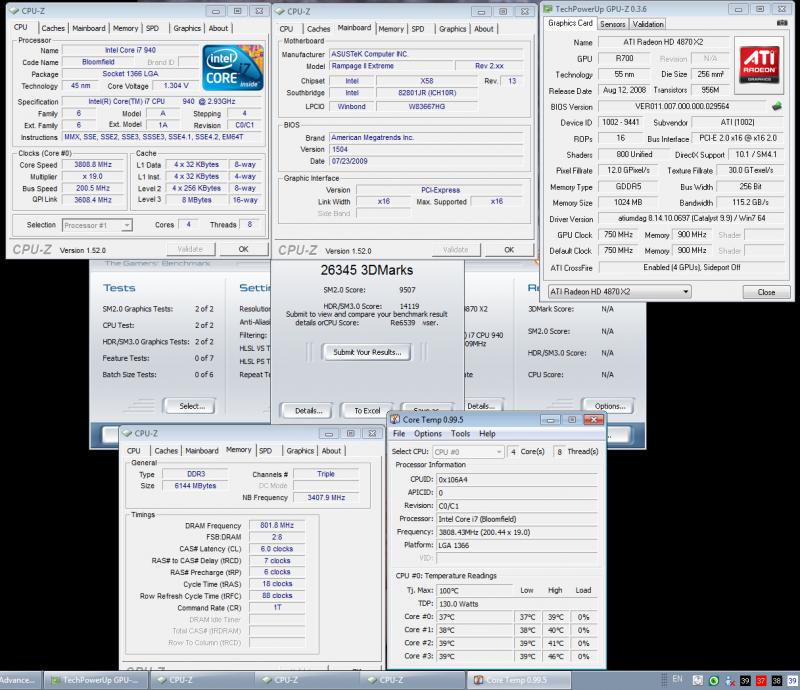Click Submit Your Results button in 3DMark score

click(x=367, y=352)
